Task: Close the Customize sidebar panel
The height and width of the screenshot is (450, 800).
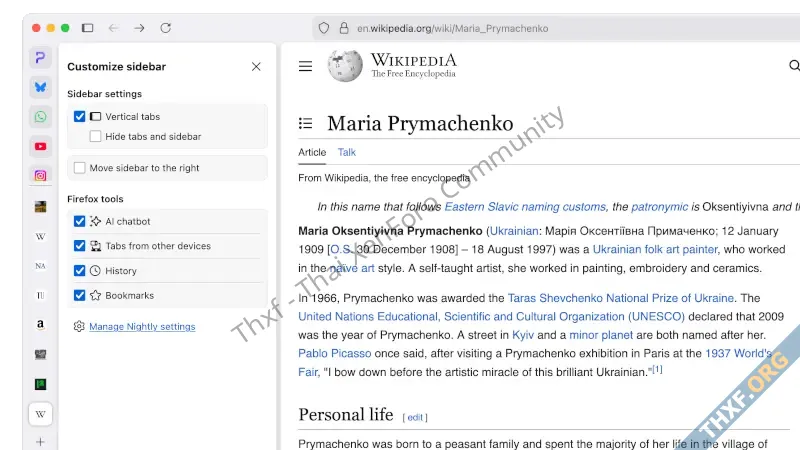Action: (x=256, y=67)
